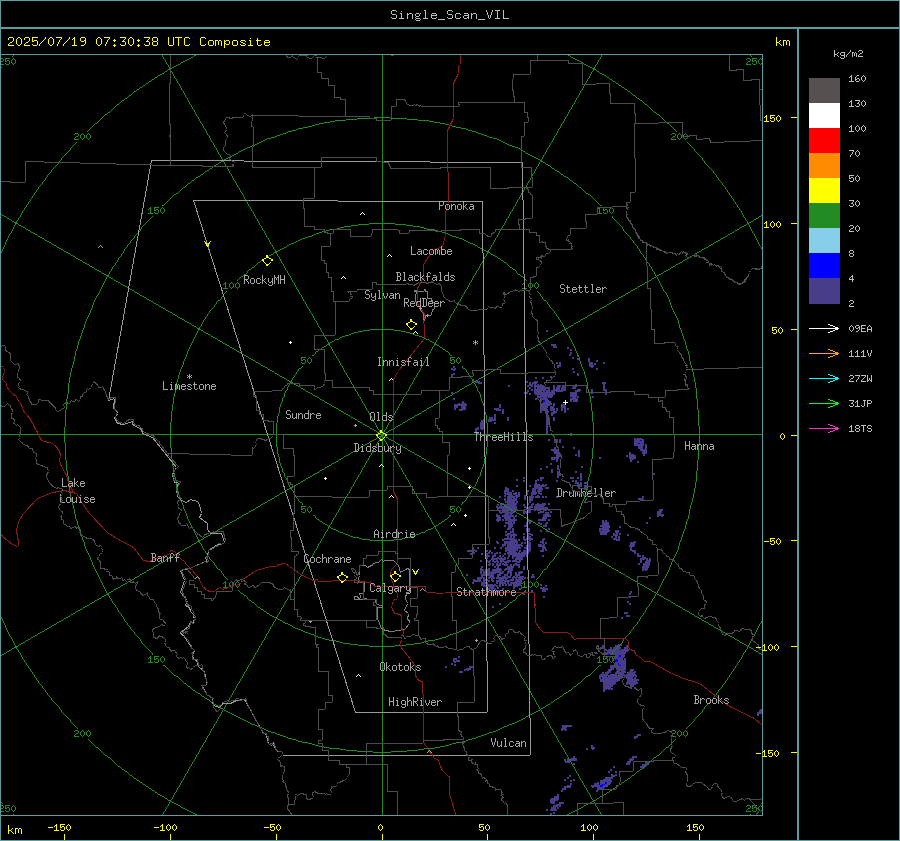
Task: Click the Lacombe town label
Action: [431, 251]
